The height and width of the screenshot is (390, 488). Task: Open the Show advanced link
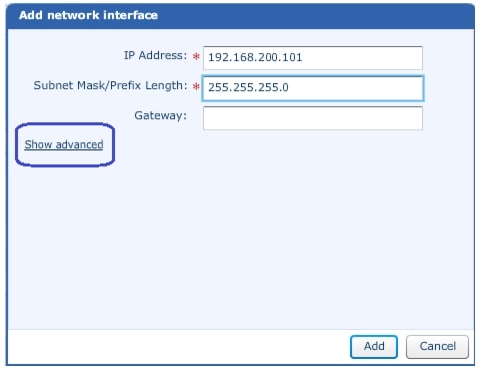[x=64, y=145]
